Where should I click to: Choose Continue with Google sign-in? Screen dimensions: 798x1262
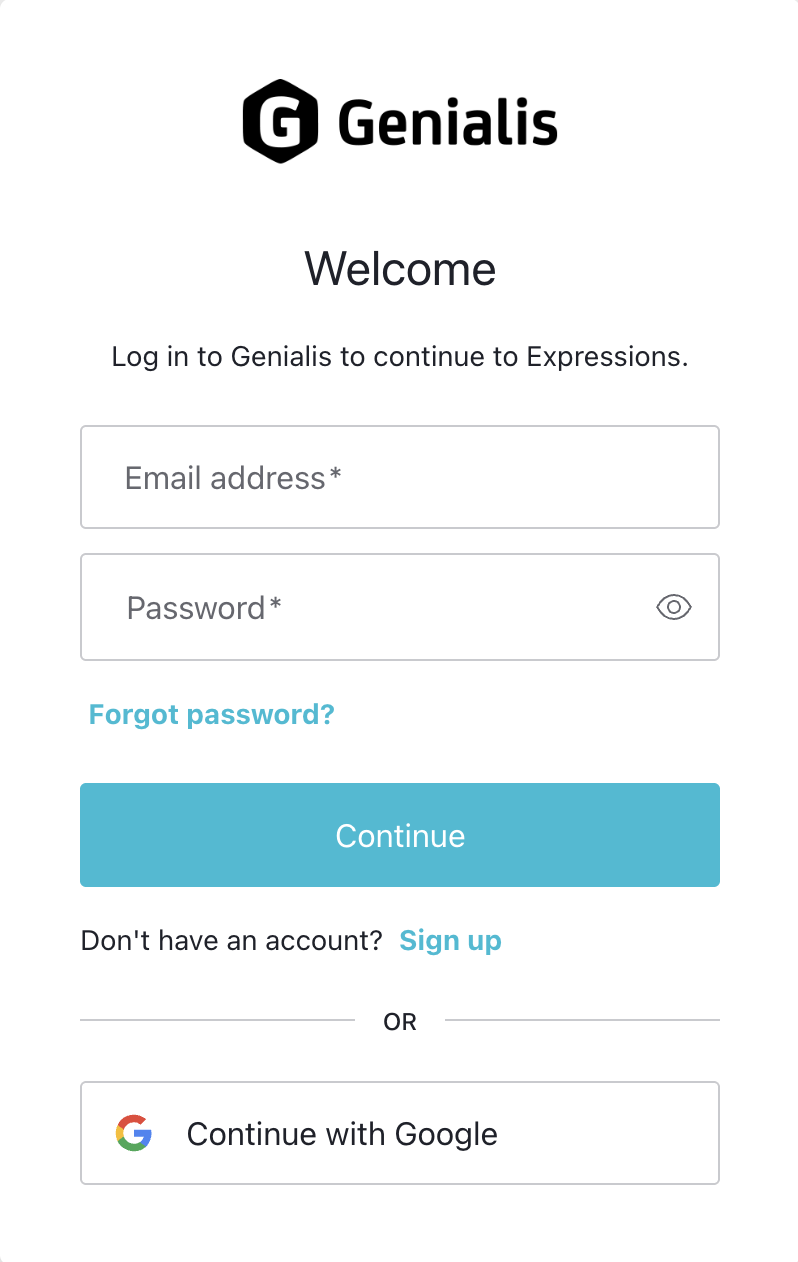click(x=400, y=1133)
